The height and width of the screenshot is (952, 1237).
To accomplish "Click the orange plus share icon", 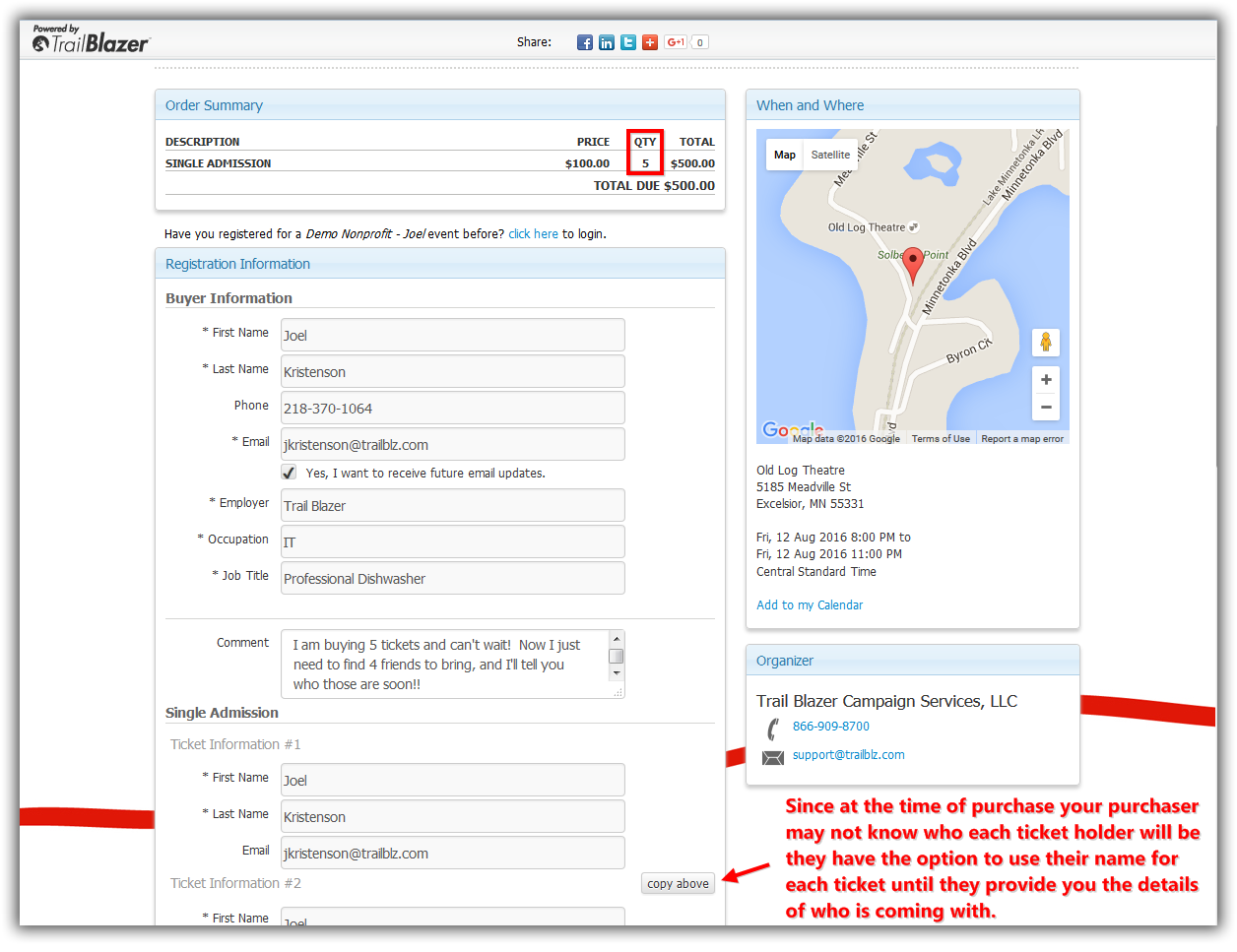I will coord(650,42).
